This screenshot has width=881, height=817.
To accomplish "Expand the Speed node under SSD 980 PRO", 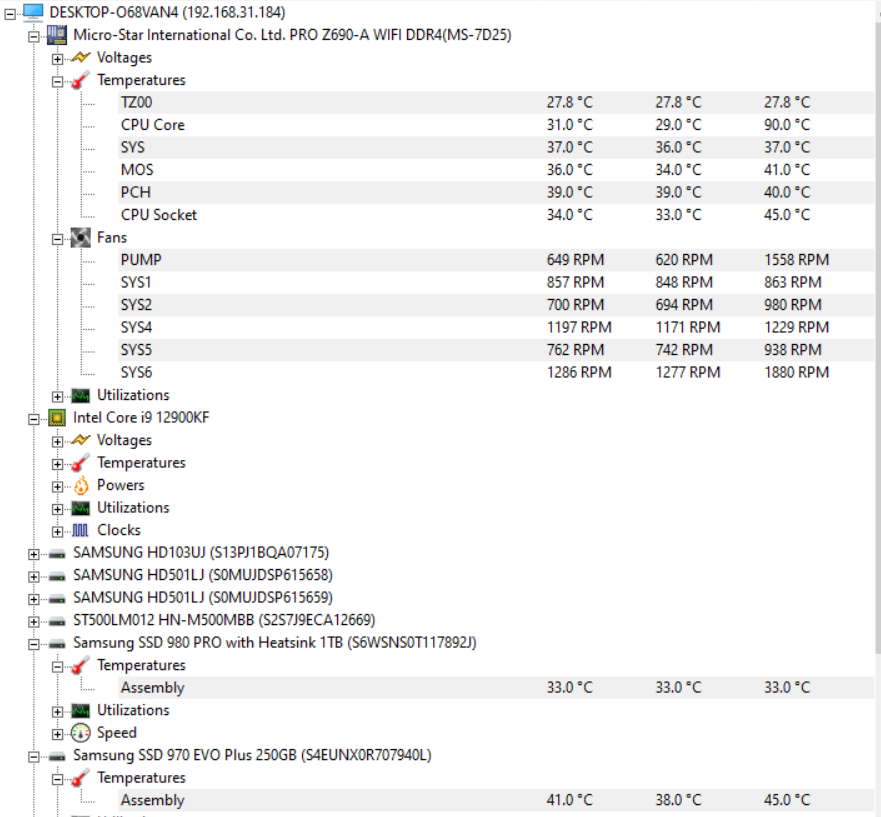I will pyautogui.click(x=57, y=733).
